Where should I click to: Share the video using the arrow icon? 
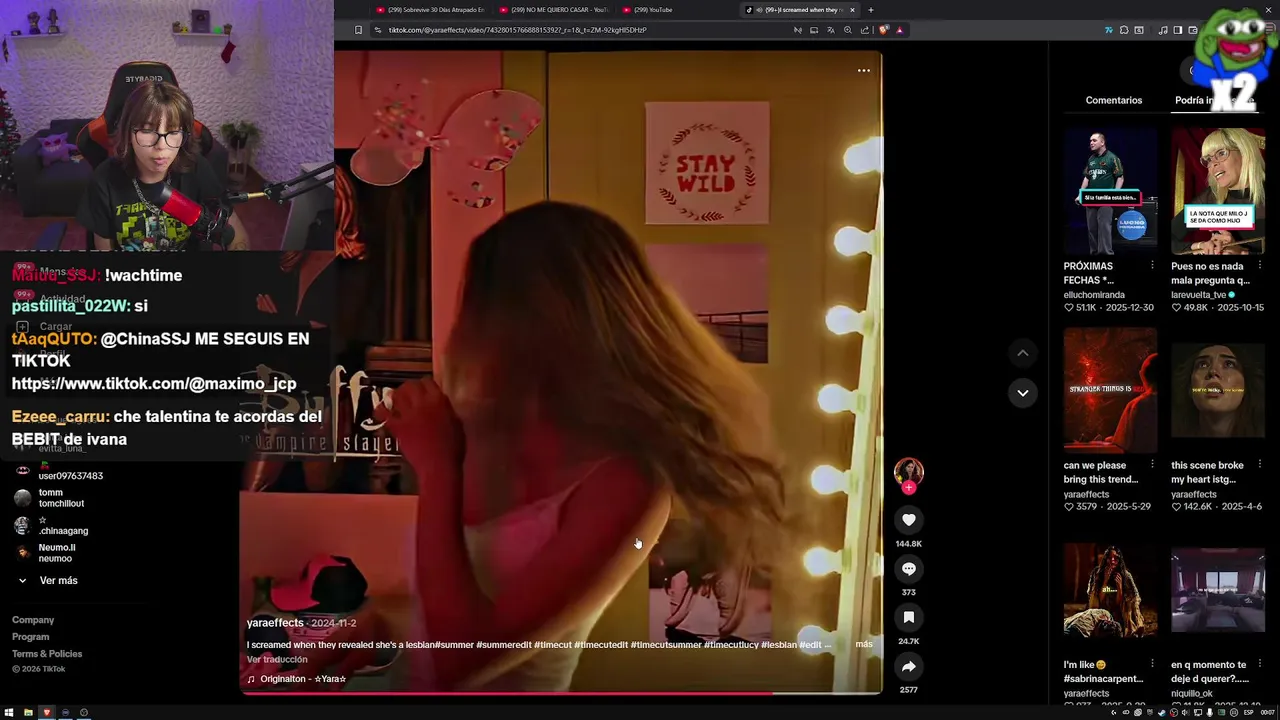(x=908, y=667)
